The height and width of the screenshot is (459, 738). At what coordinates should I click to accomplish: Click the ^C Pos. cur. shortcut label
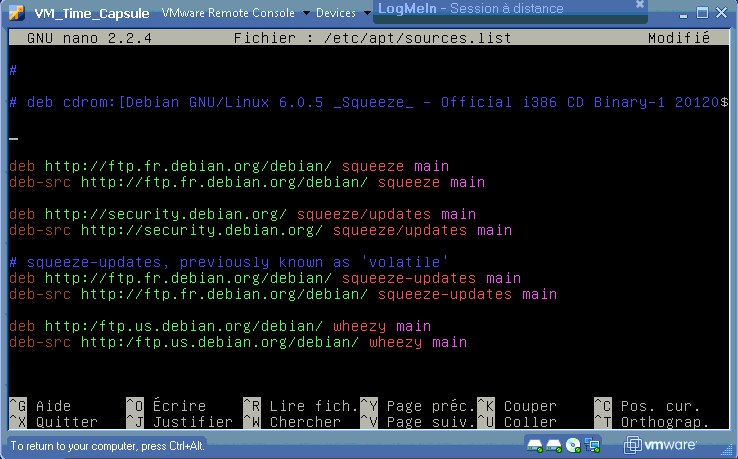[x=647, y=406]
